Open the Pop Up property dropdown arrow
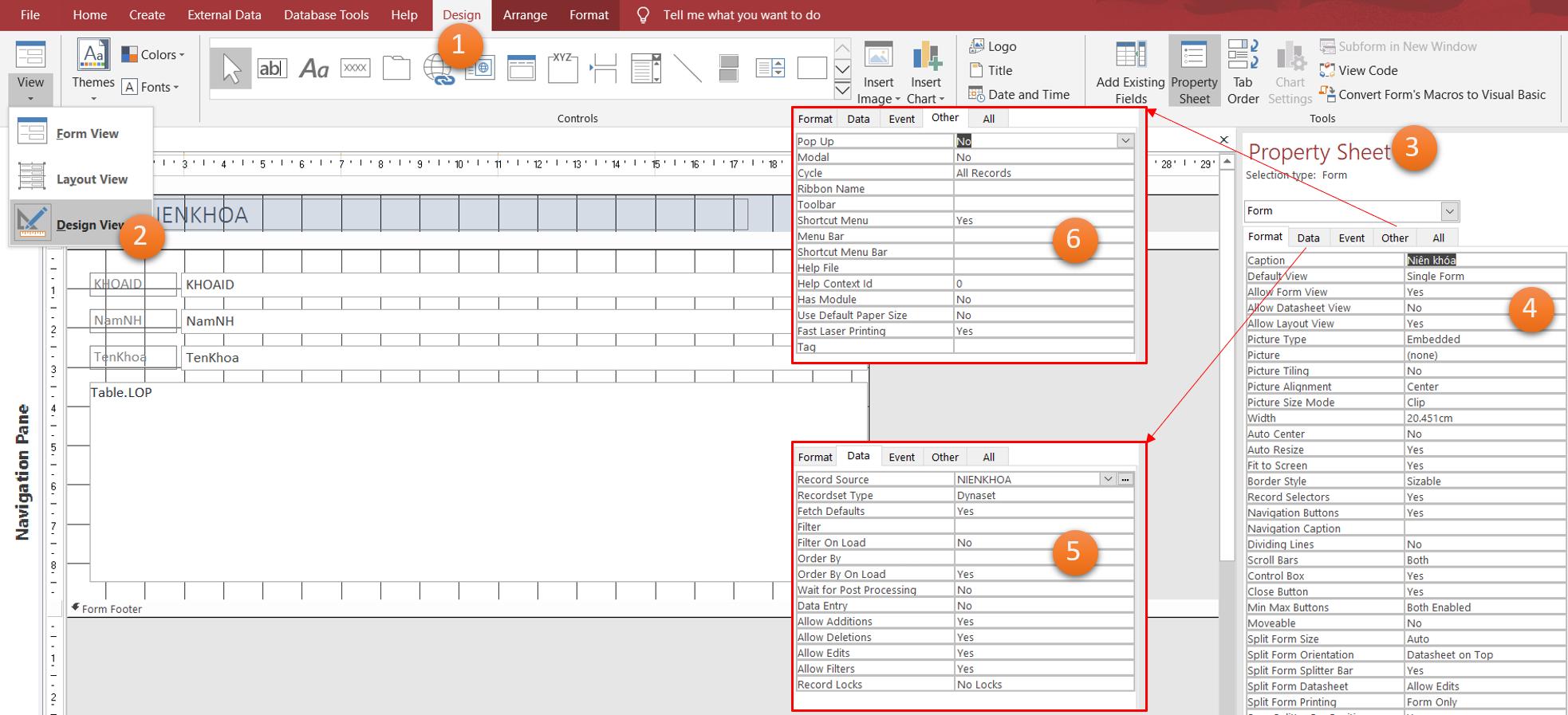1568x715 pixels. click(1125, 141)
